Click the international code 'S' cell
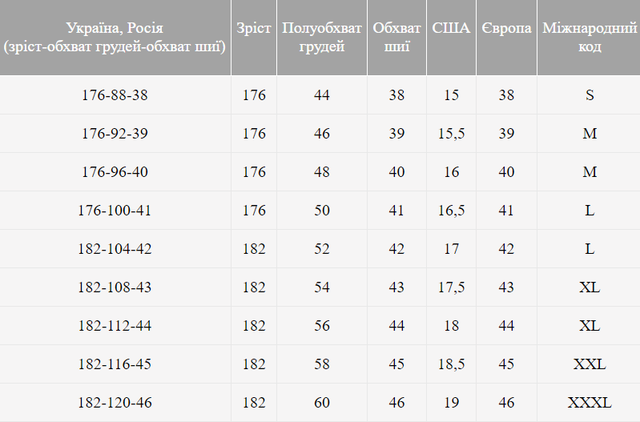Screen dimensions: 640x422 tap(589, 95)
